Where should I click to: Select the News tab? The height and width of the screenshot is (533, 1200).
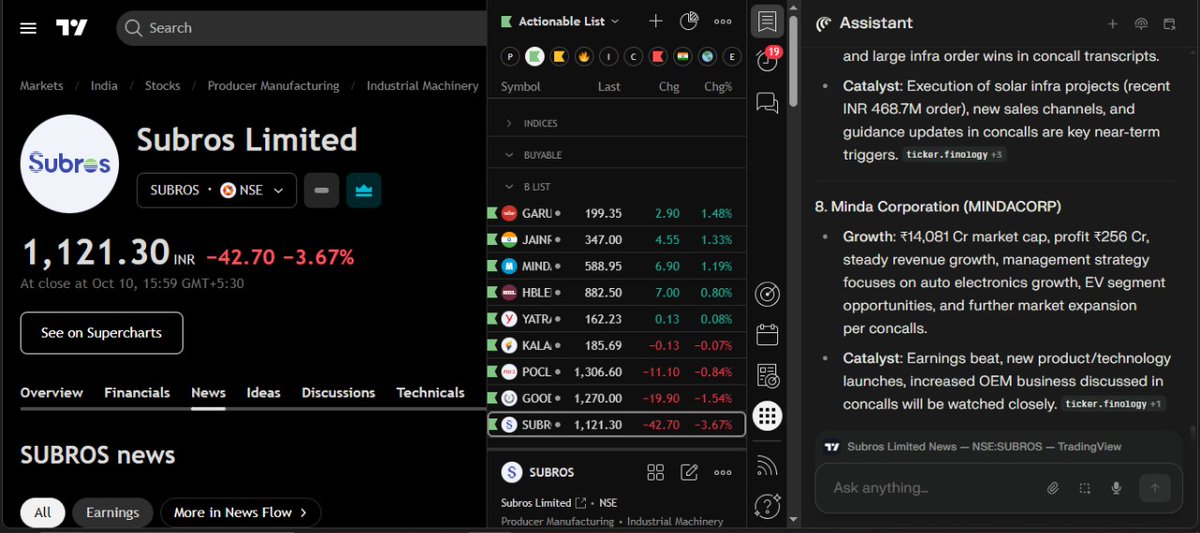[x=208, y=393]
